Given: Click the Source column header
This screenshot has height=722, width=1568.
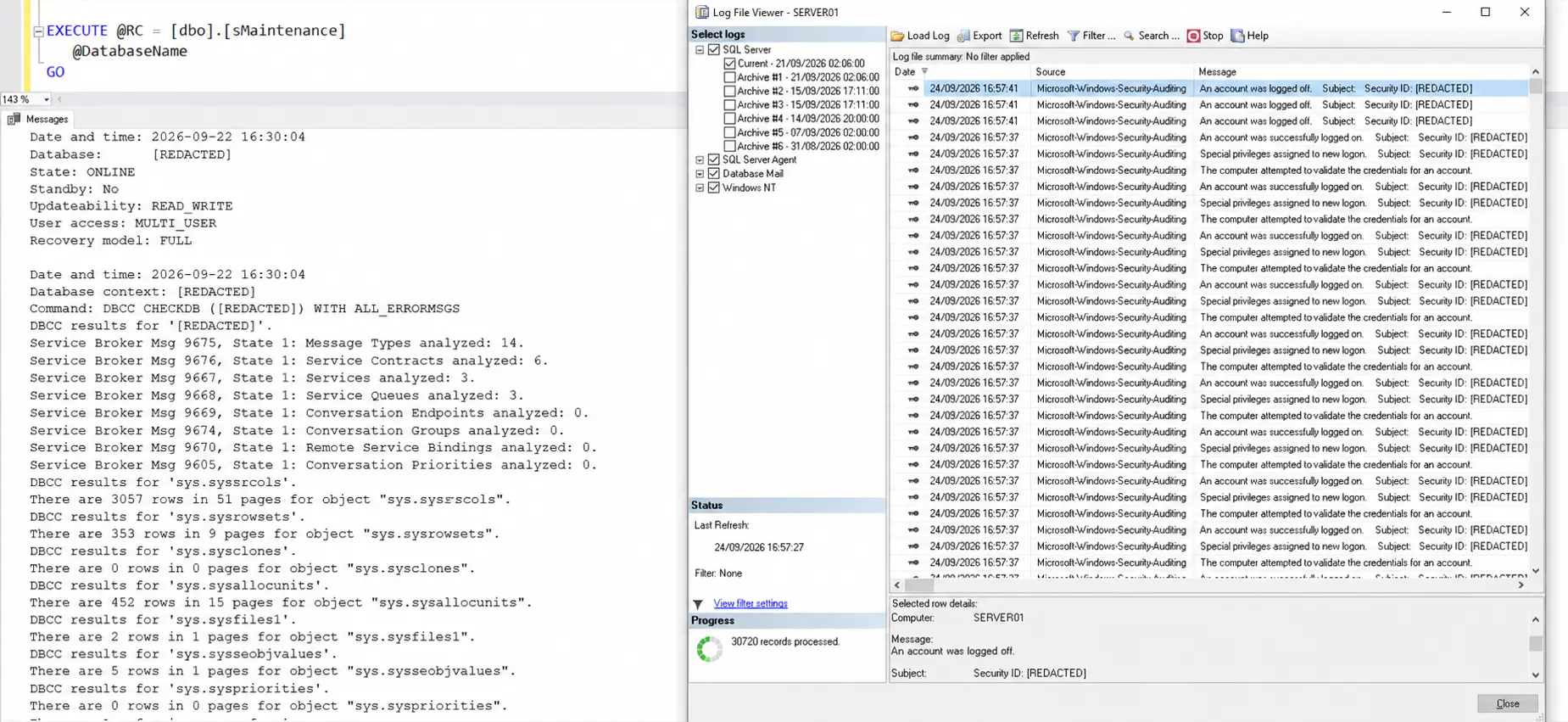Looking at the screenshot, I should [1113, 72].
